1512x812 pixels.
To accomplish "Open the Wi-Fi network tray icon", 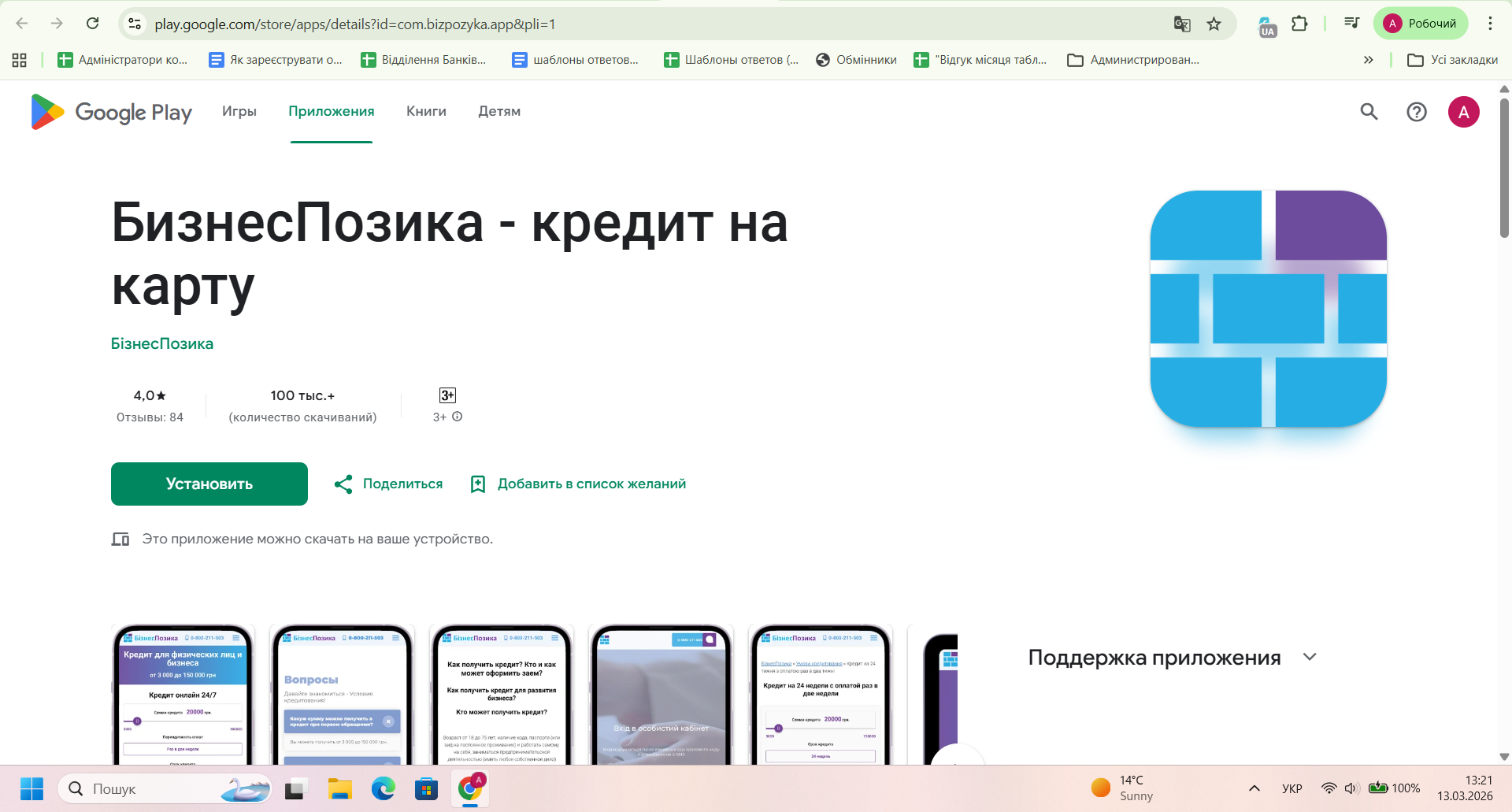I will coord(1329,788).
